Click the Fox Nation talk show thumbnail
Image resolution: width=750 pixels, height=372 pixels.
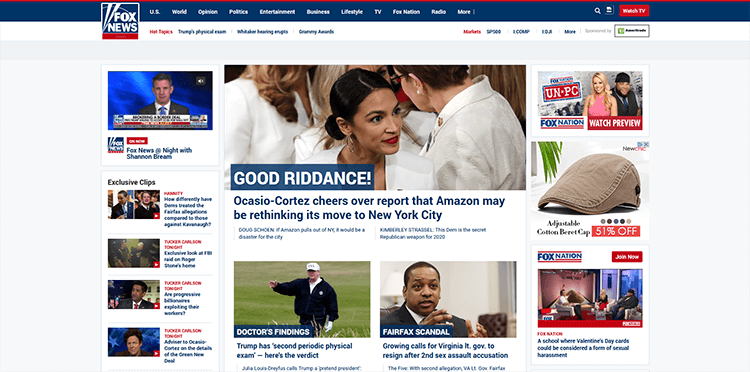pyautogui.click(x=590, y=298)
